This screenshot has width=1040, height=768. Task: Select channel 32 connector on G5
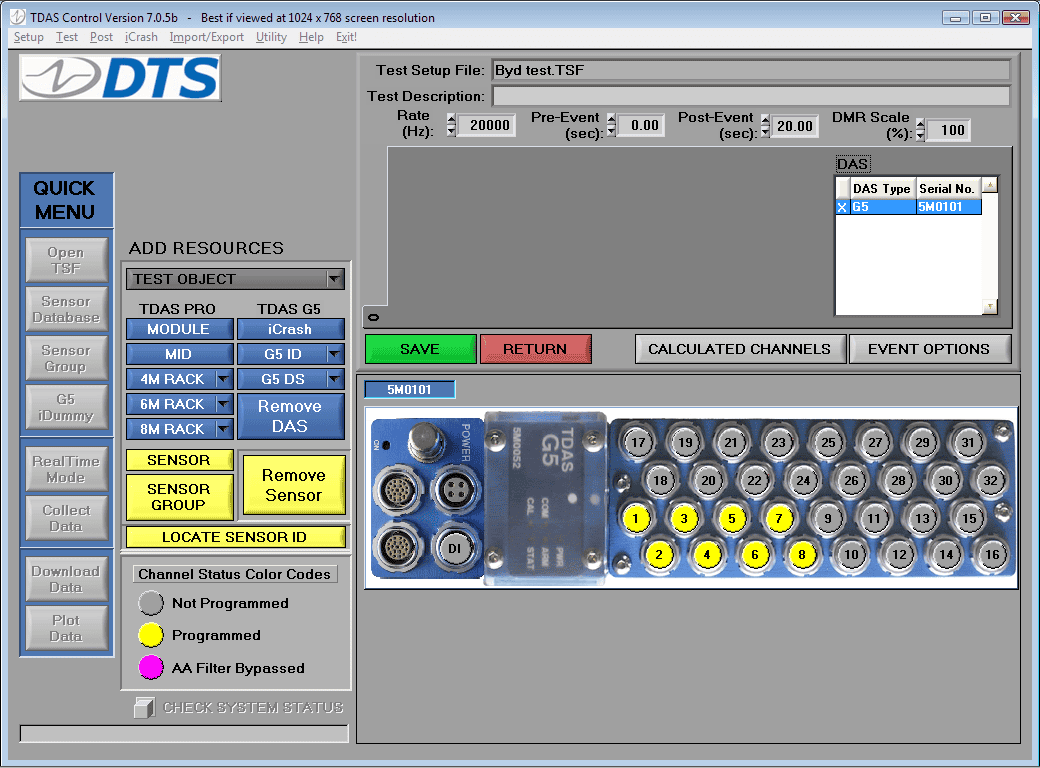(x=991, y=481)
